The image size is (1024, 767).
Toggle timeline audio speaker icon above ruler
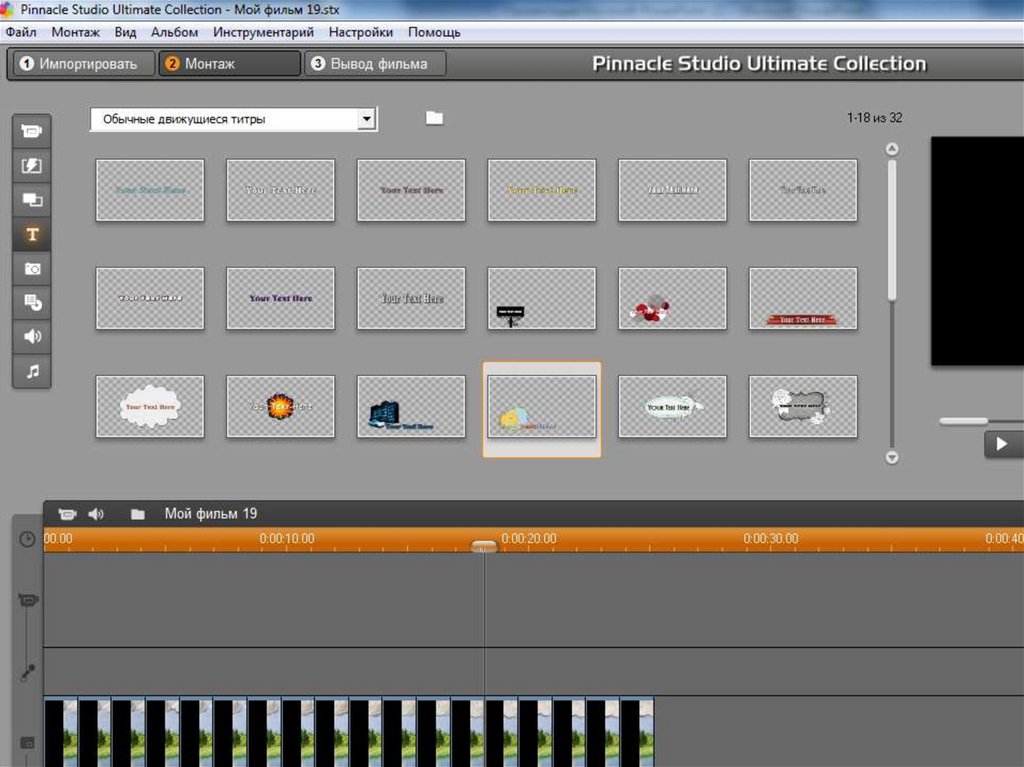pyautogui.click(x=96, y=514)
